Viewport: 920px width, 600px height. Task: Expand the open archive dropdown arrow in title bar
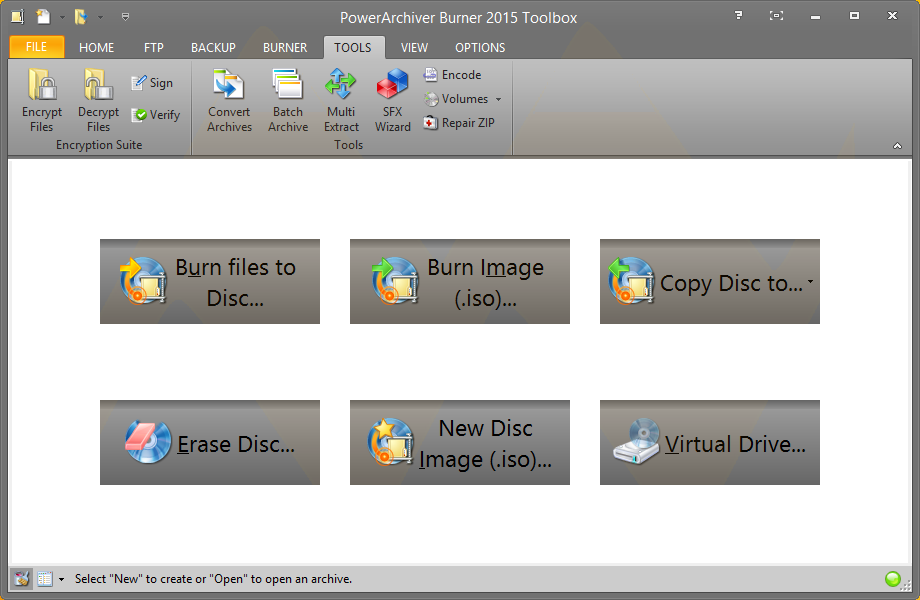[x=100, y=17]
